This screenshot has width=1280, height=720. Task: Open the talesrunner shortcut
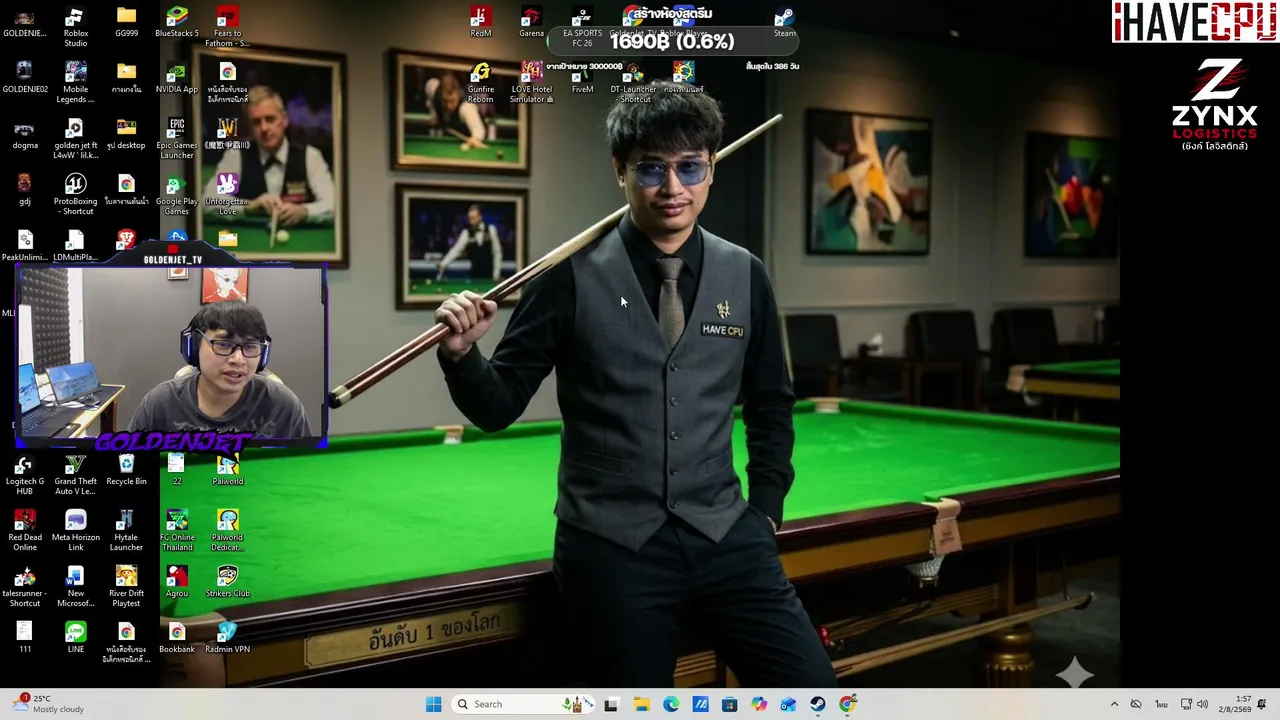point(25,587)
